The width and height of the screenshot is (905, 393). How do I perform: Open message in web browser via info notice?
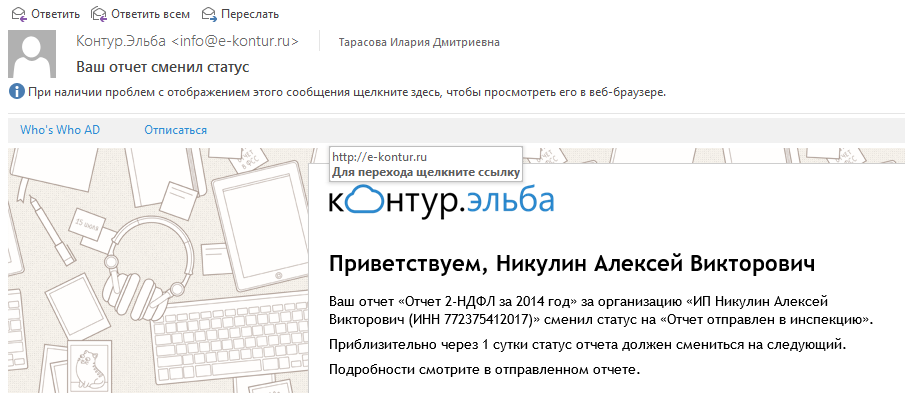347,91
